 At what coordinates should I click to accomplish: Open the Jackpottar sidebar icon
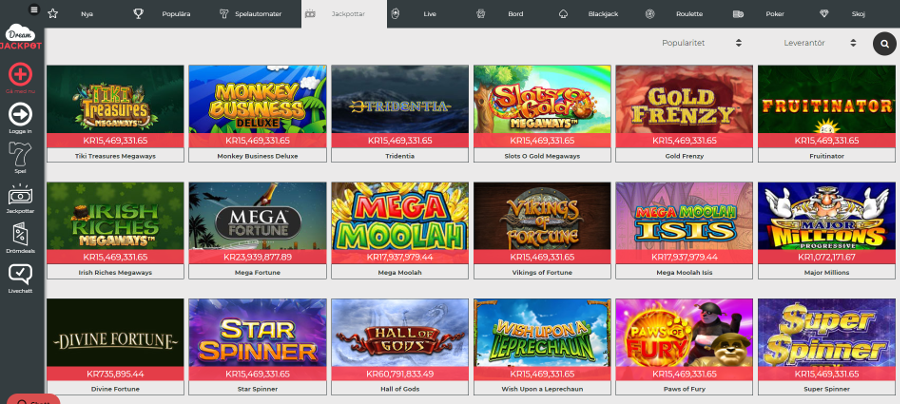pyautogui.click(x=20, y=195)
